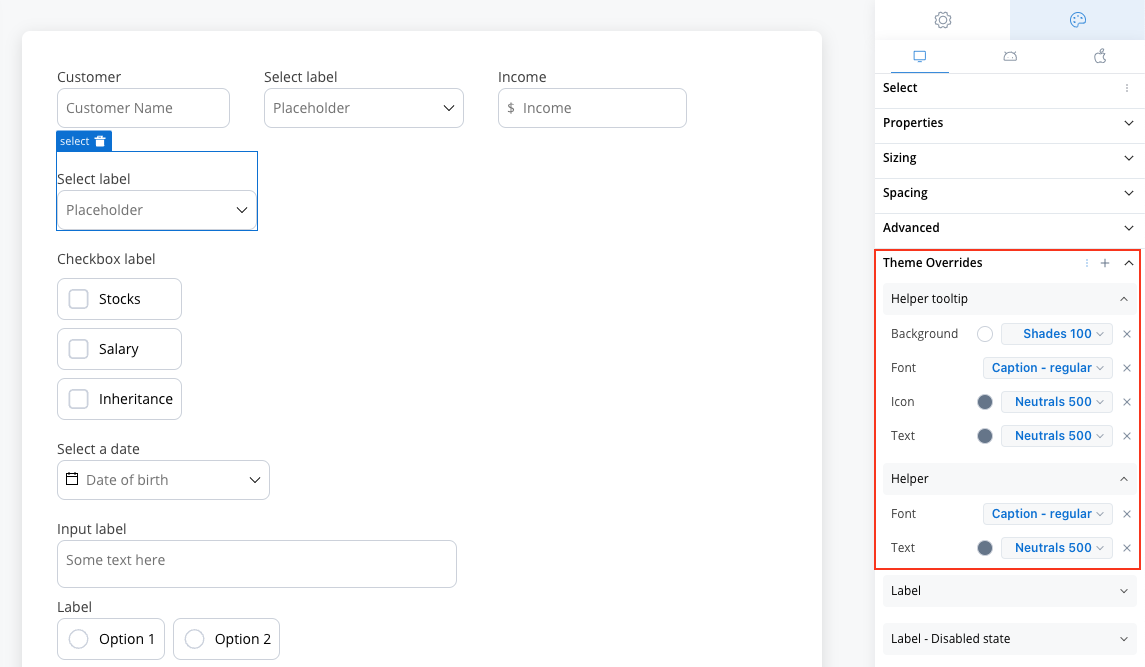
Task: Add a new theme override with plus icon
Action: pyautogui.click(x=1105, y=263)
